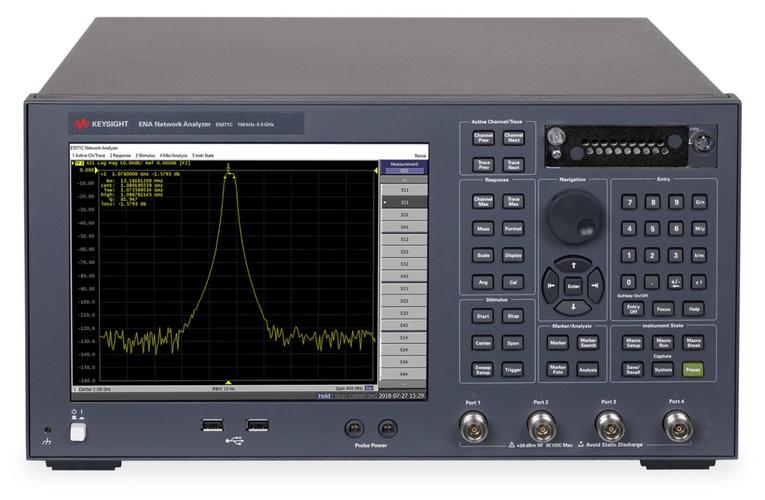Tap number 5 on keypad
Image resolution: width=765 pixels, height=500 pixels.
(653, 228)
